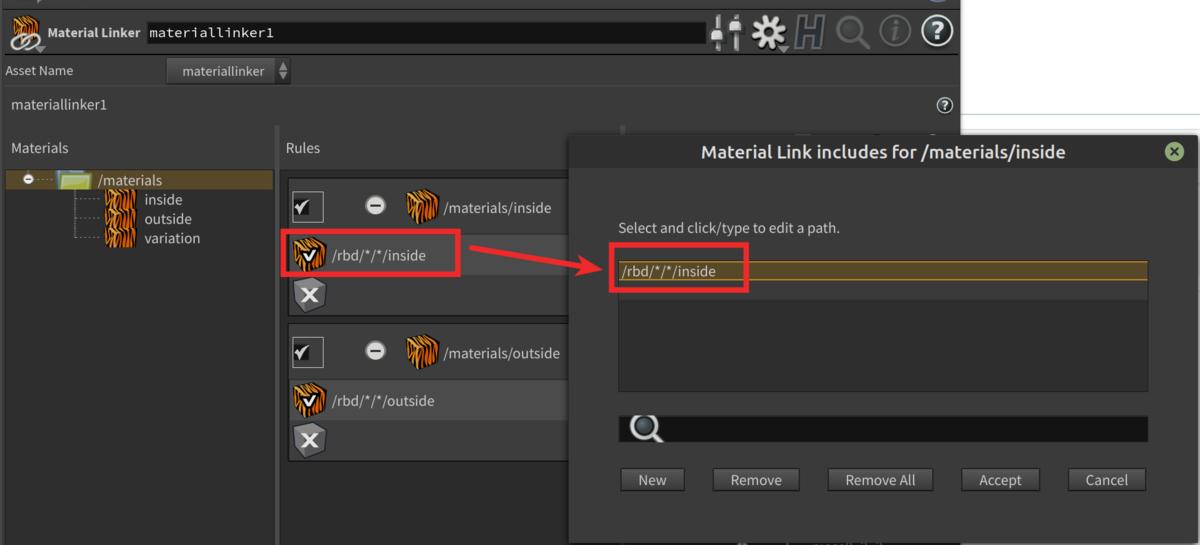Click the variation material tiger icon
Image resolution: width=1200 pixels, height=545 pixels.
(x=120, y=238)
